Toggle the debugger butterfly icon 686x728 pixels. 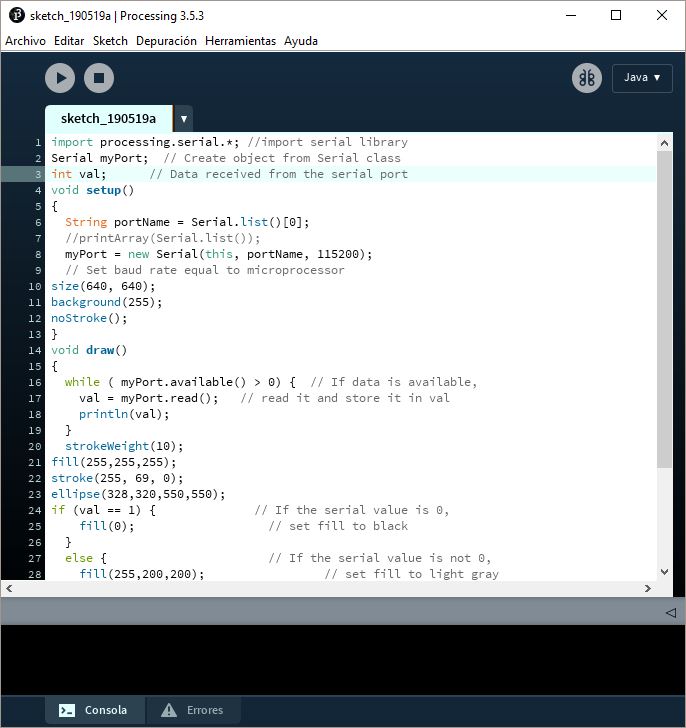click(x=587, y=78)
